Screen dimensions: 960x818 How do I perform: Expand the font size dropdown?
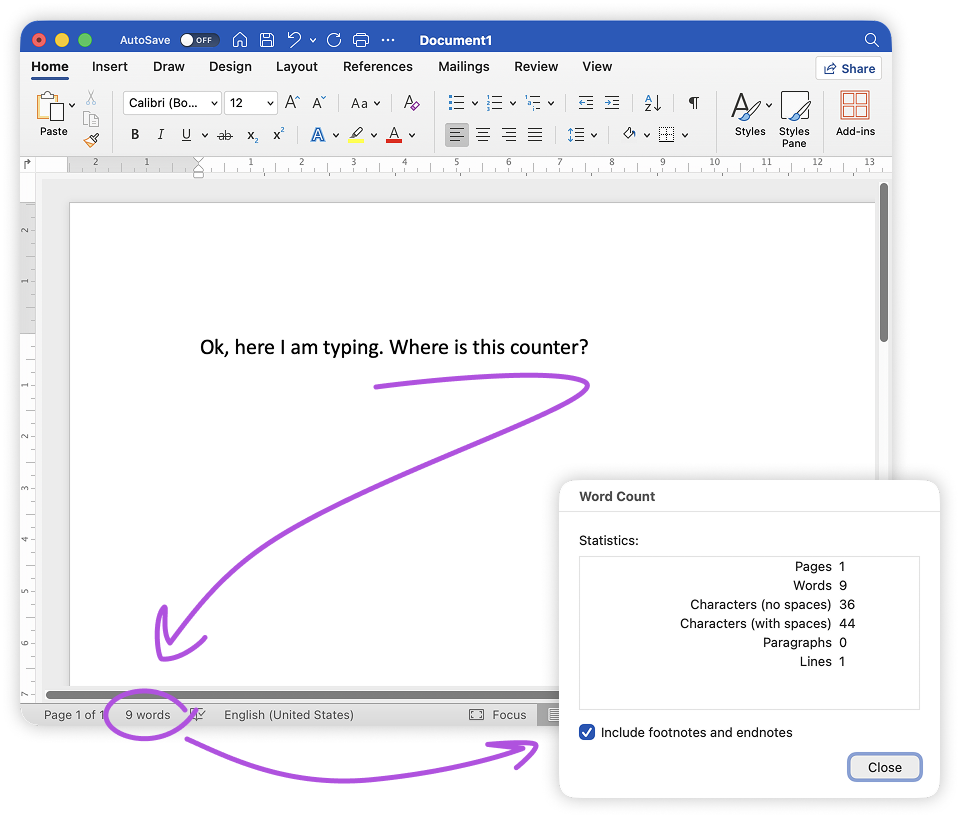[271, 103]
